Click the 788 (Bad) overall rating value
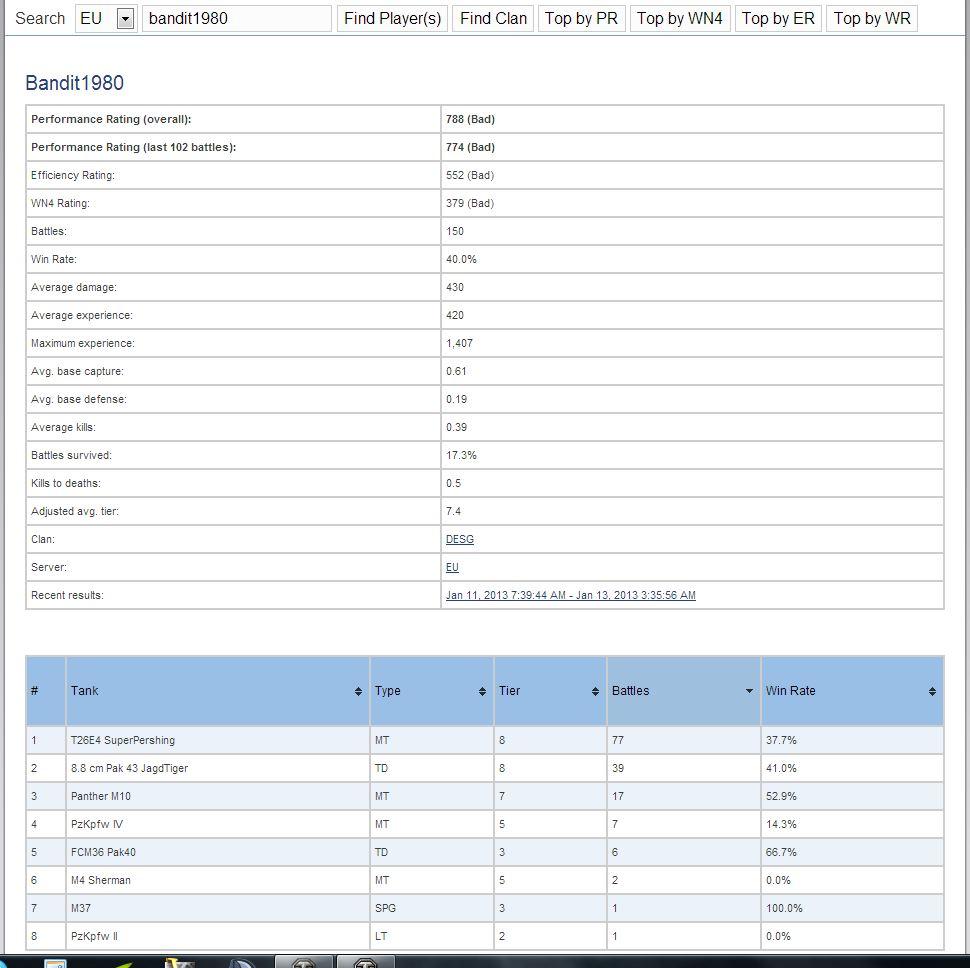Image resolution: width=970 pixels, height=968 pixels. [470, 119]
